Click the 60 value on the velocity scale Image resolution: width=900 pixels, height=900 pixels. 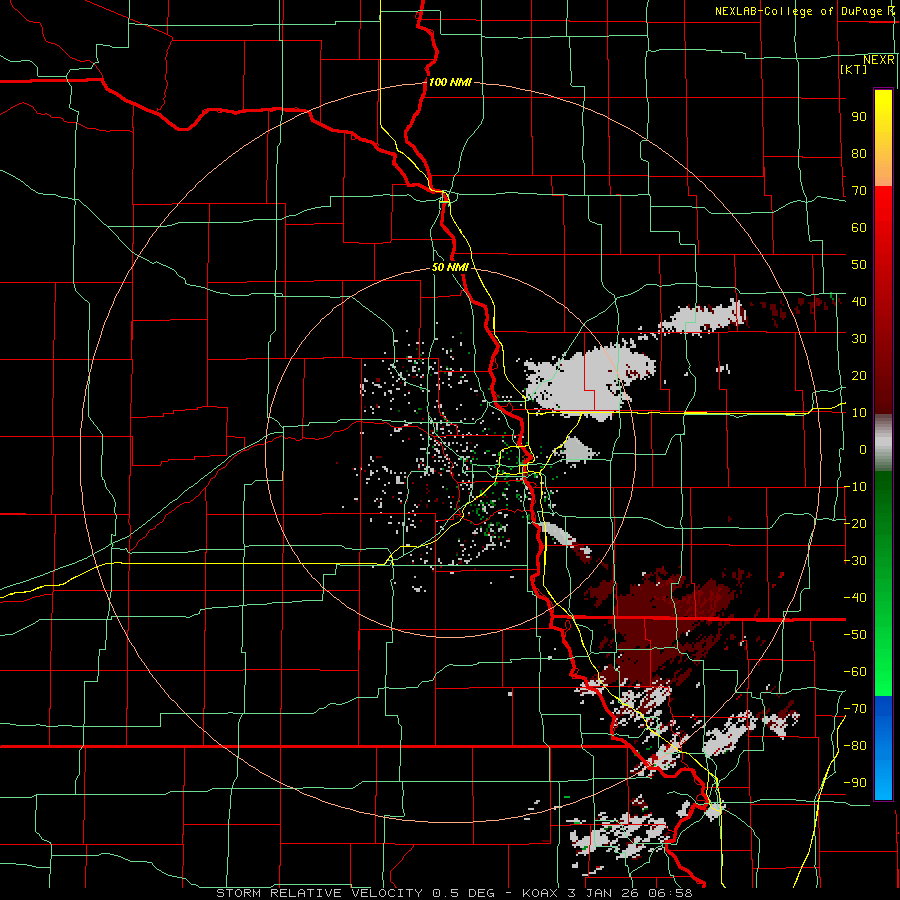pos(859,227)
